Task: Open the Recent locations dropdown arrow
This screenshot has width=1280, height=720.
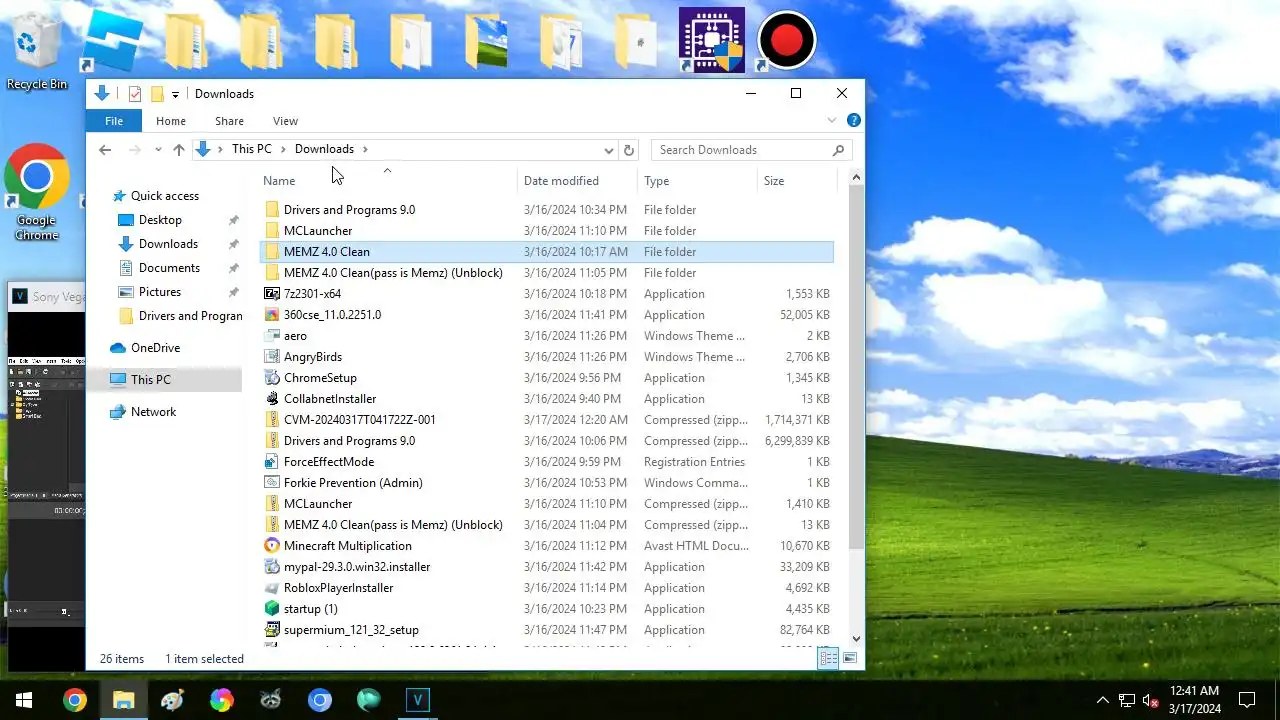Action: [x=158, y=150]
